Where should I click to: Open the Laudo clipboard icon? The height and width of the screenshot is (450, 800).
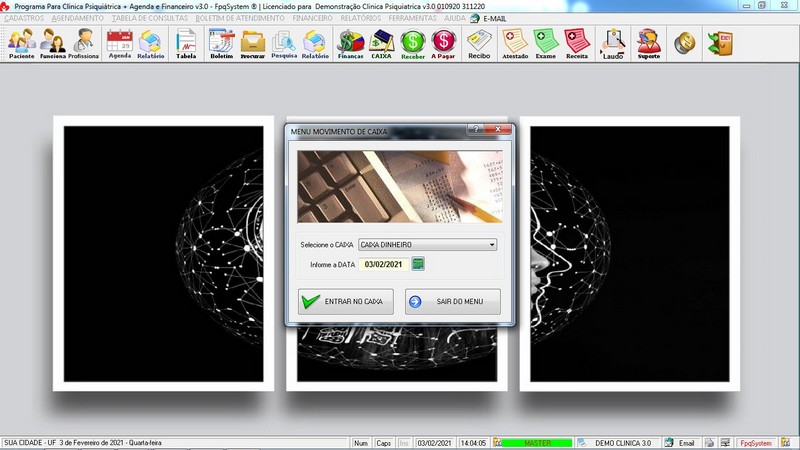613,44
